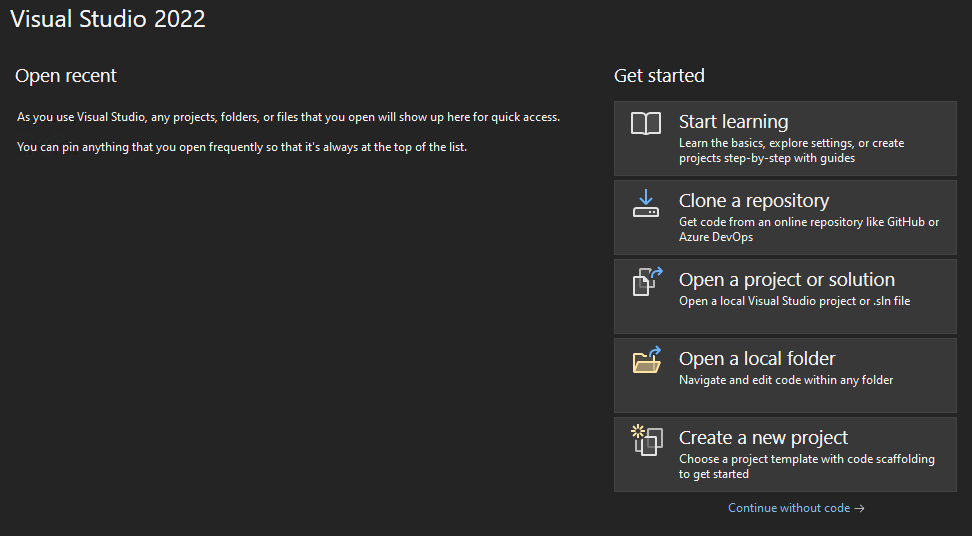This screenshot has width=972, height=536.
Task: Click the arrow beside Continue without code
Action: pyautogui.click(x=860, y=508)
